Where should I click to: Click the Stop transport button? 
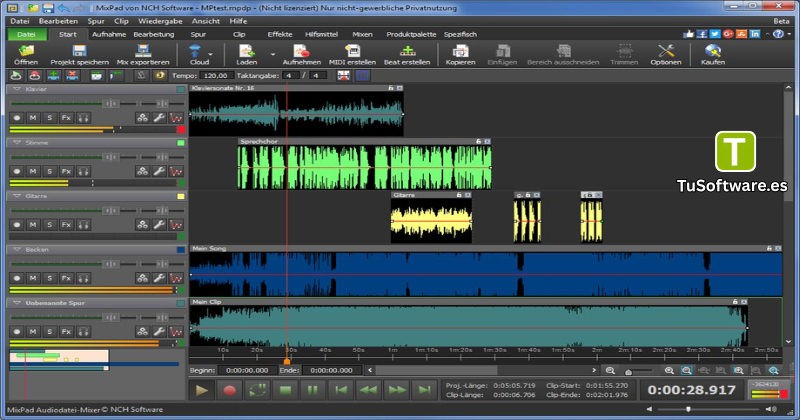pos(285,390)
